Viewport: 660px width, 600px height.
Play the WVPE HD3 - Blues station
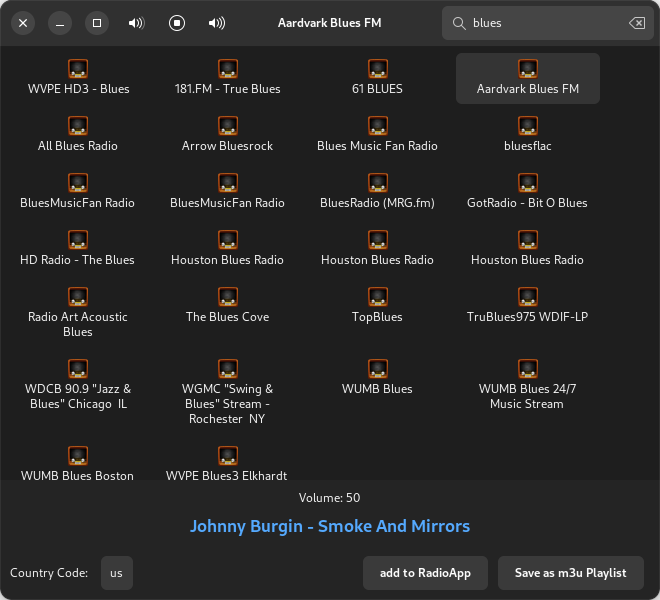78,78
